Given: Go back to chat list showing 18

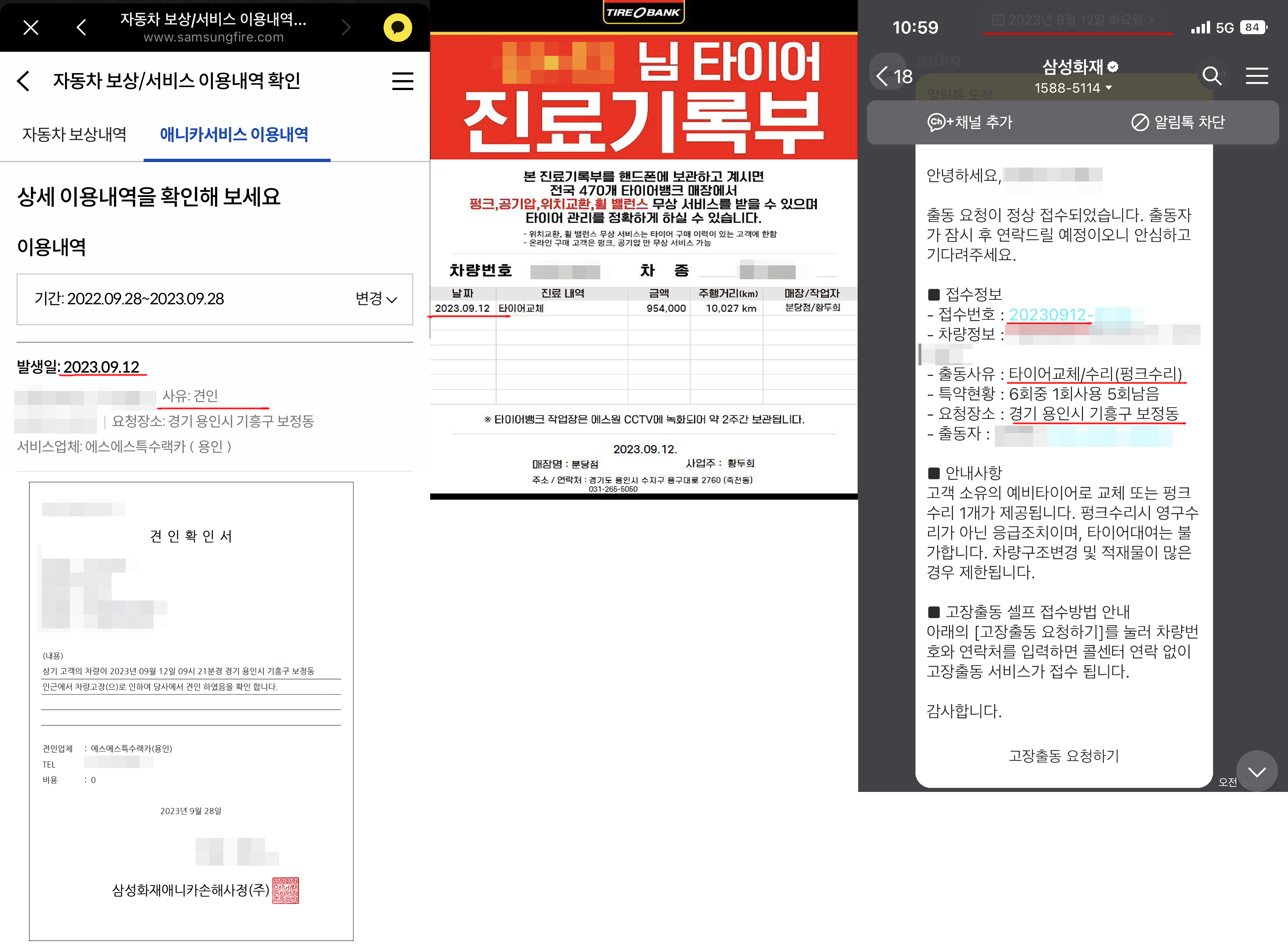Looking at the screenshot, I should pyautogui.click(x=893, y=76).
